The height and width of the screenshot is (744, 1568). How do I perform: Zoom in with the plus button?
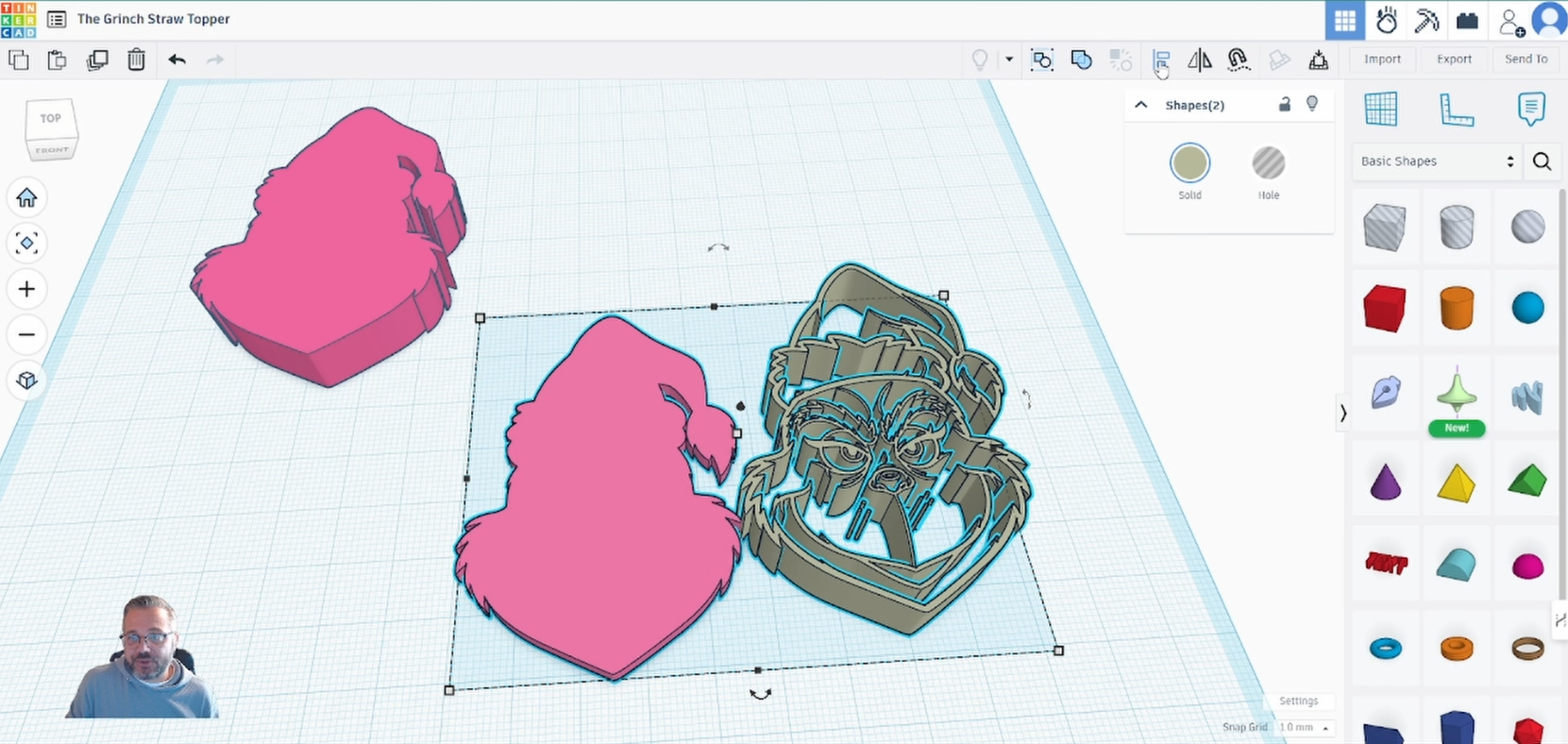26,289
